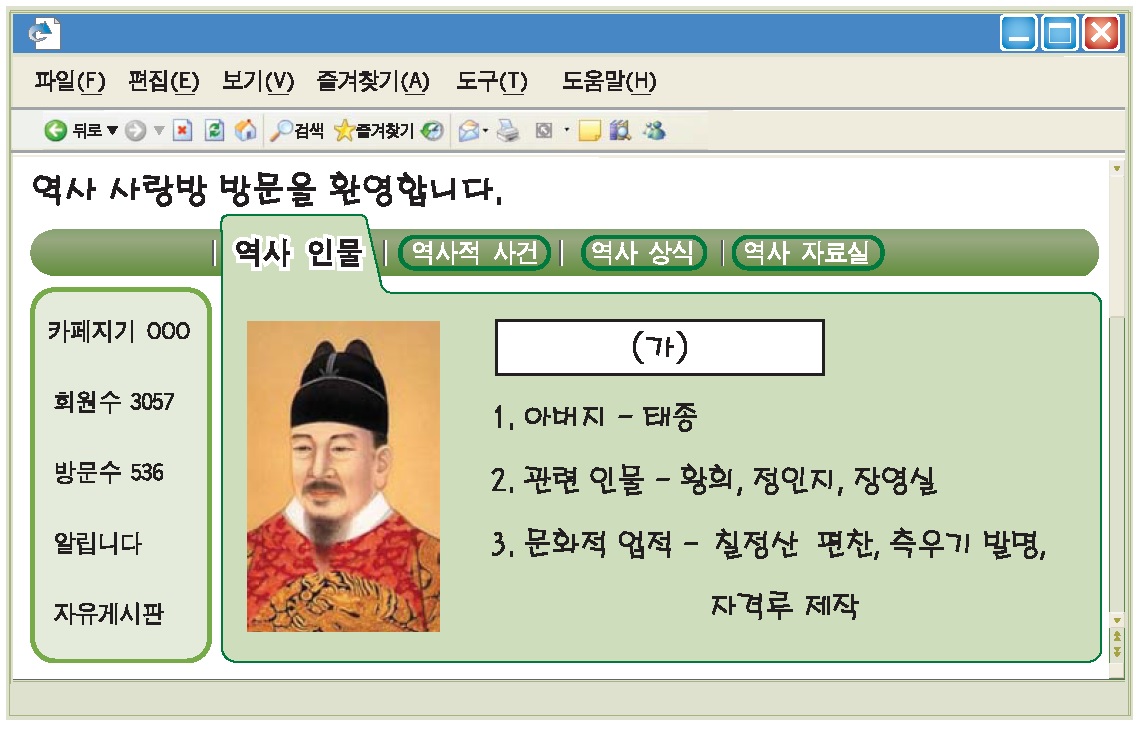Open the 자유게시판 link in sidebar
Image resolution: width=1138 pixels, height=730 pixels.
tap(108, 614)
